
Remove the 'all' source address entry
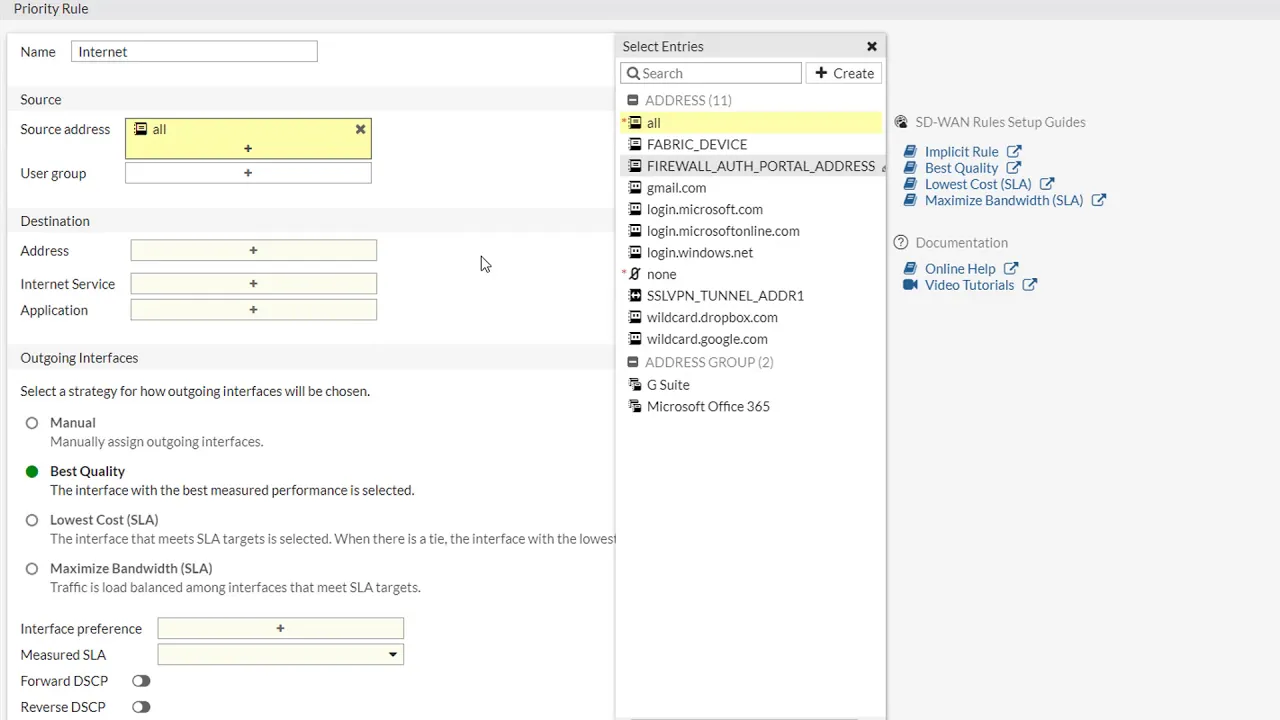pyautogui.click(x=361, y=129)
